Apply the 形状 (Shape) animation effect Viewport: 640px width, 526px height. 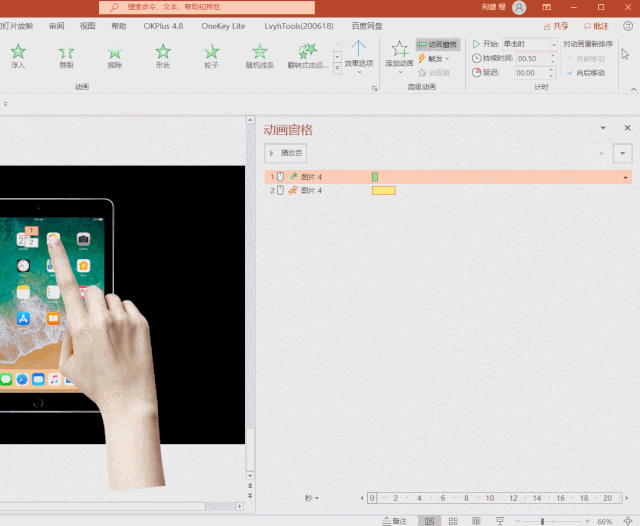coord(163,56)
